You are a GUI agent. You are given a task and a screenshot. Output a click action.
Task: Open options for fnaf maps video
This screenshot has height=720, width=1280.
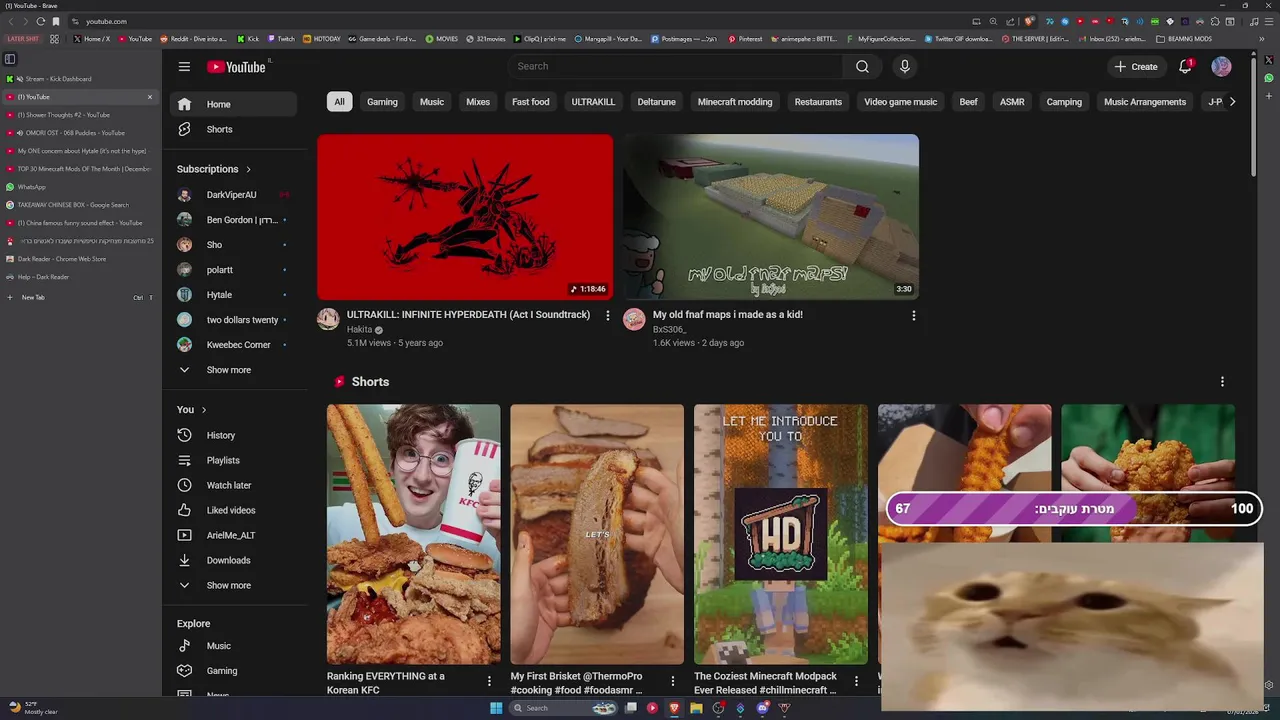tap(913, 315)
